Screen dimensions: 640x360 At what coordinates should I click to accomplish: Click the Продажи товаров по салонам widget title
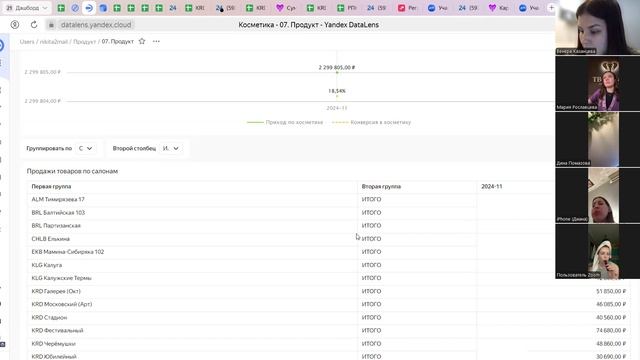tap(72, 171)
